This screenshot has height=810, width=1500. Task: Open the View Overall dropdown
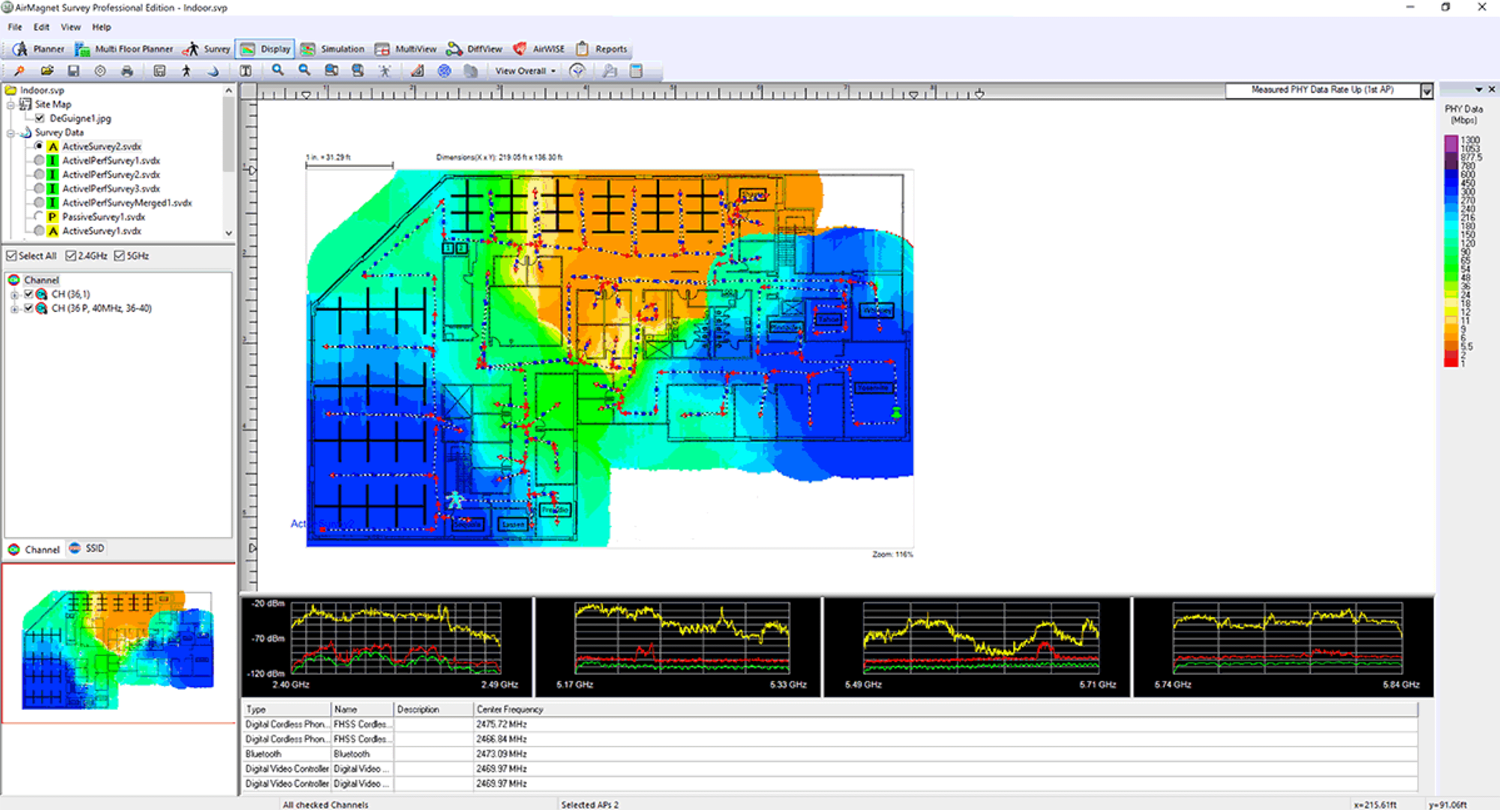coord(523,70)
